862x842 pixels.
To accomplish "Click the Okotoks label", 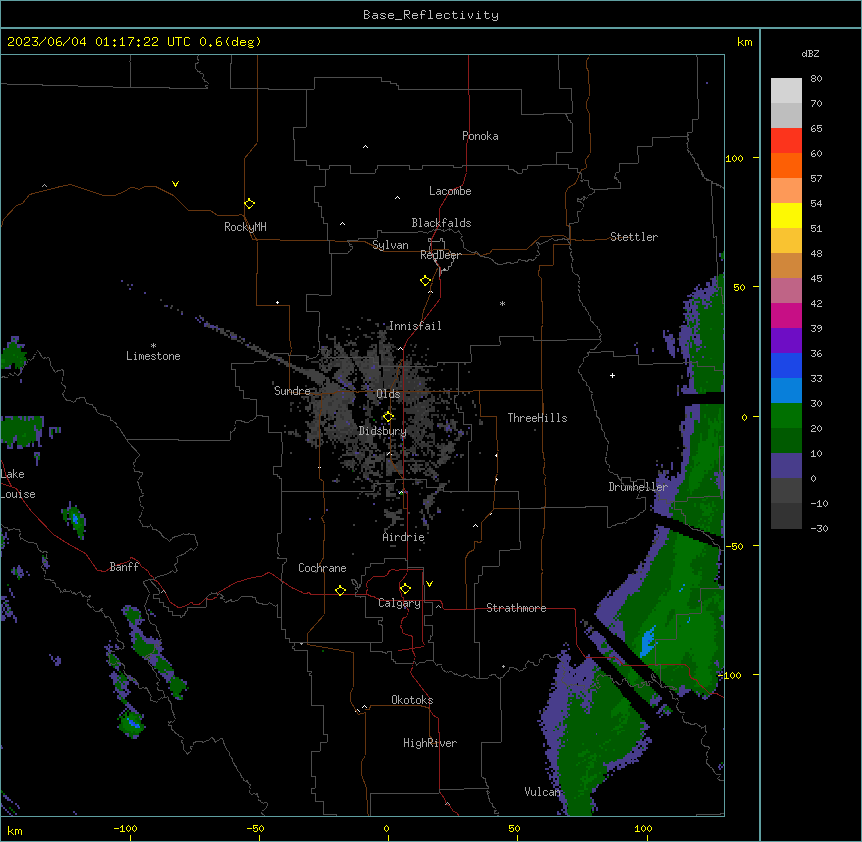I will tap(412, 700).
